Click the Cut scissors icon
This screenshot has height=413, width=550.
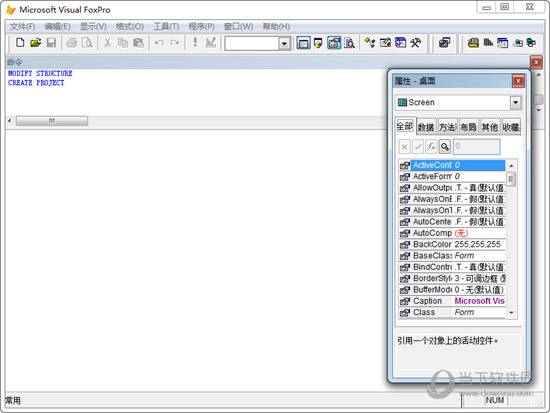[107, 43]
